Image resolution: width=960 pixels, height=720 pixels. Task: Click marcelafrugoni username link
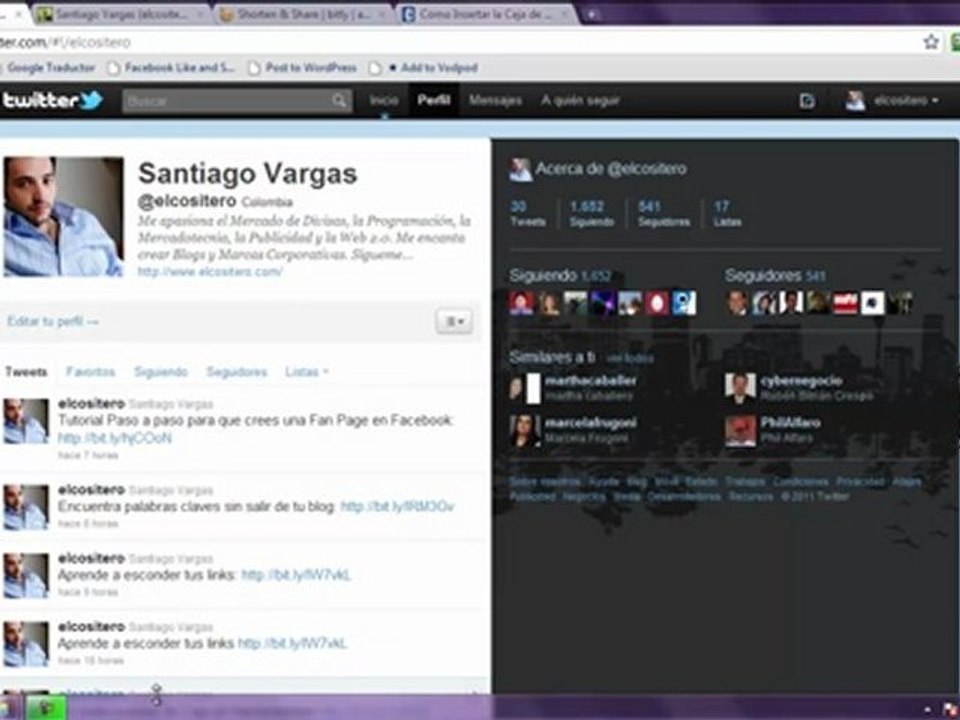(591, 422)
